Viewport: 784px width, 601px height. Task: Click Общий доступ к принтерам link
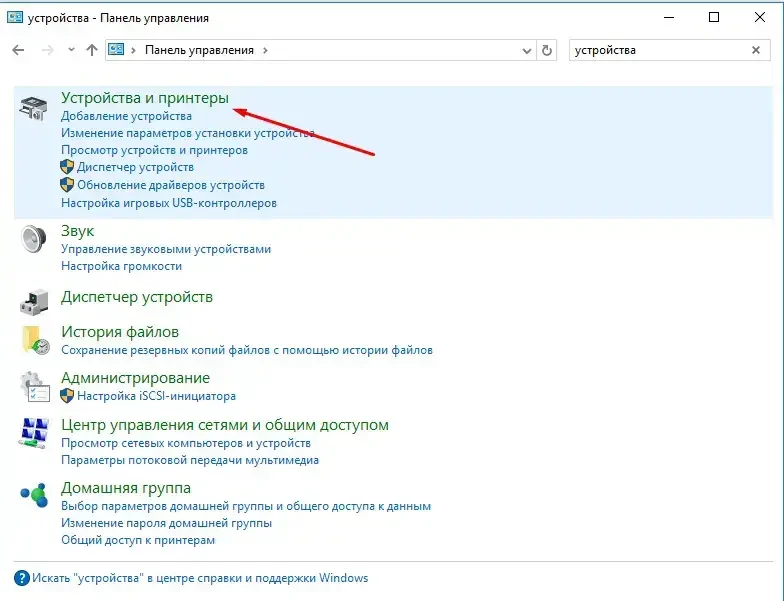138,540
